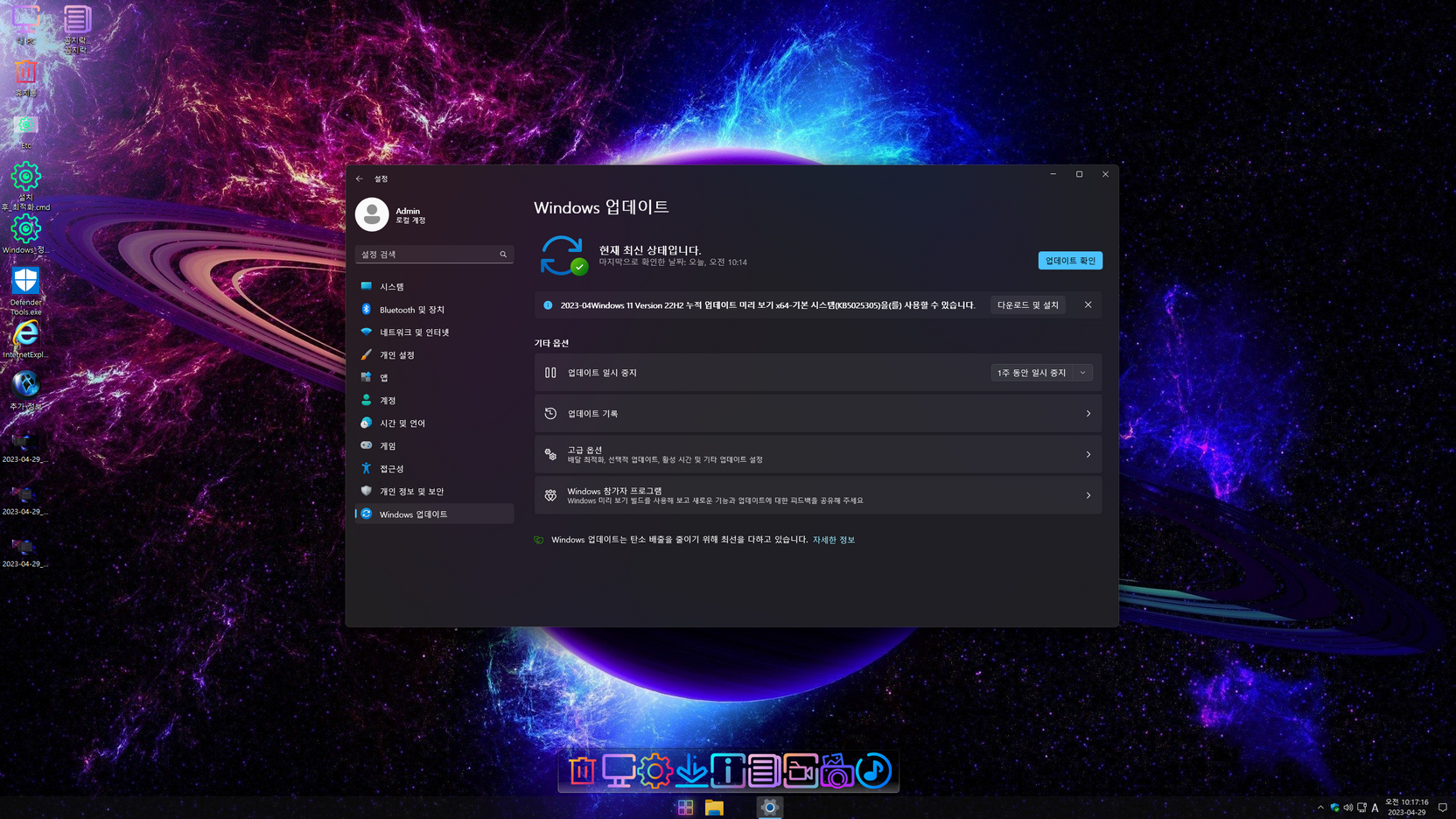
Task: Open 시스템 settings category
Action: click(x=434, y=287)
